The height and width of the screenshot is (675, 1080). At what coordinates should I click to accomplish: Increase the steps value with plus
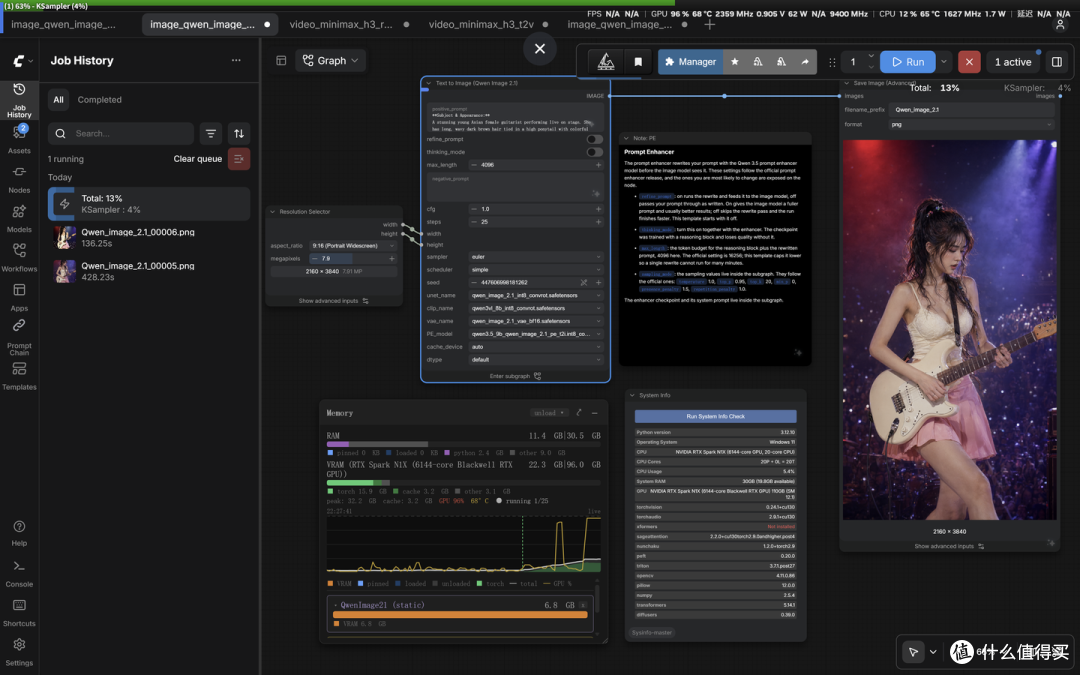tap(598, 222)
